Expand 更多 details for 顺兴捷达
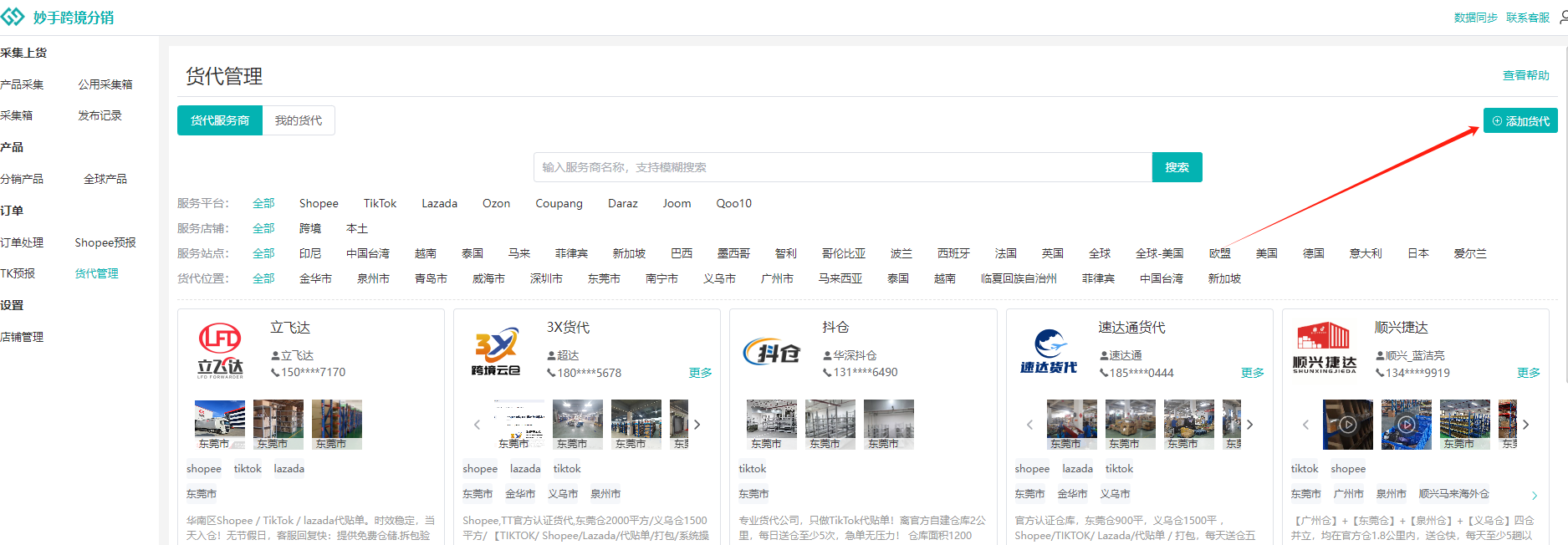 coord(1529,373)
